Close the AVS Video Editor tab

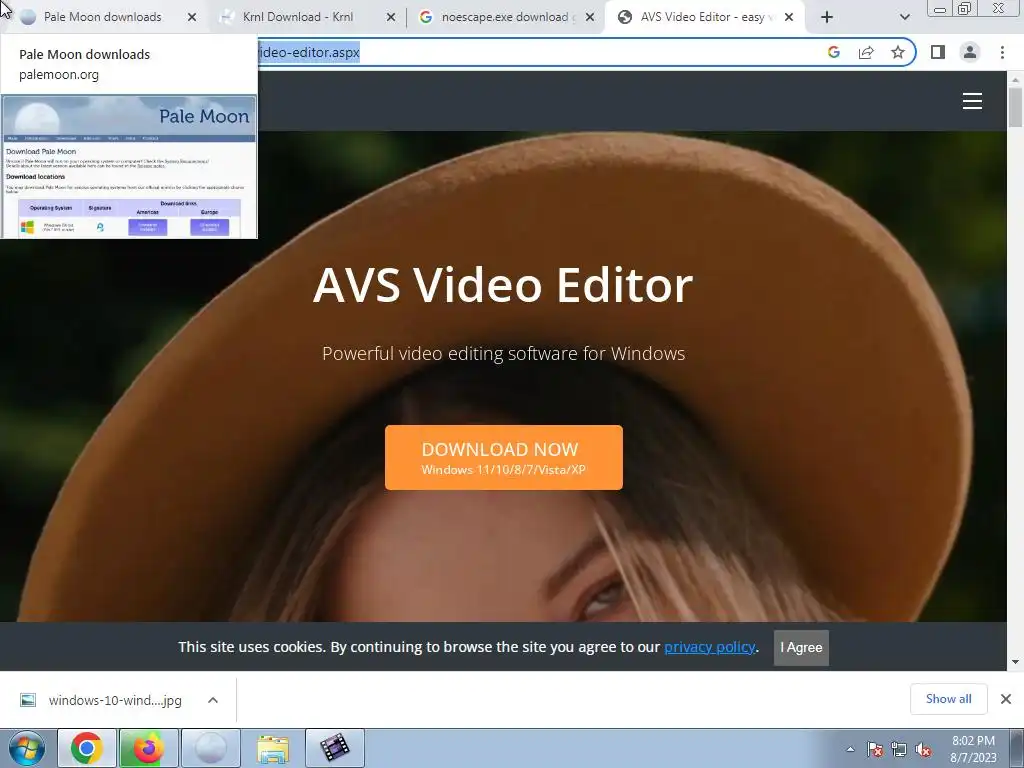click(789, 18)
